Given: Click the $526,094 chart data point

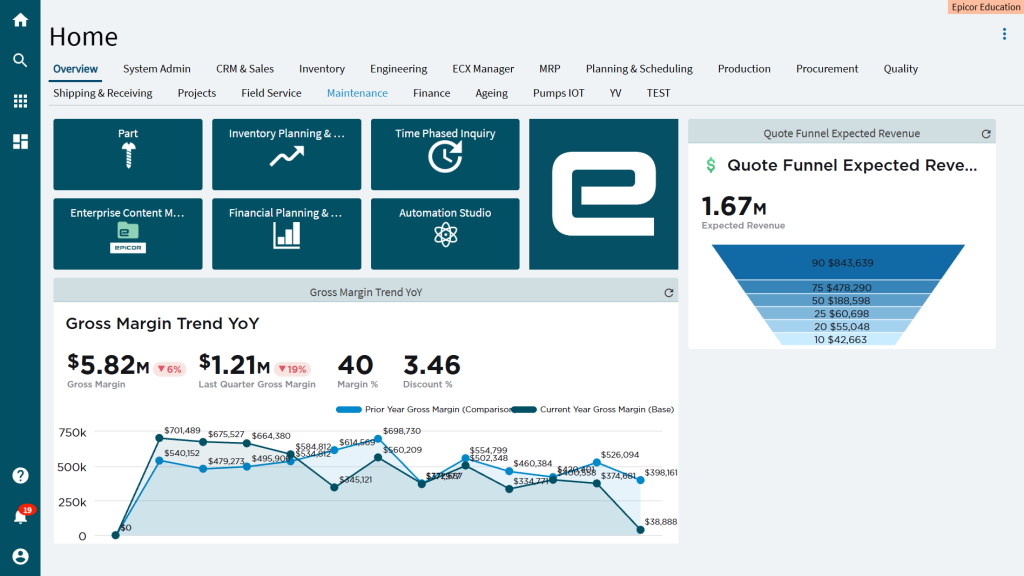Looking at the screenshot, I should tap(597, 462).
